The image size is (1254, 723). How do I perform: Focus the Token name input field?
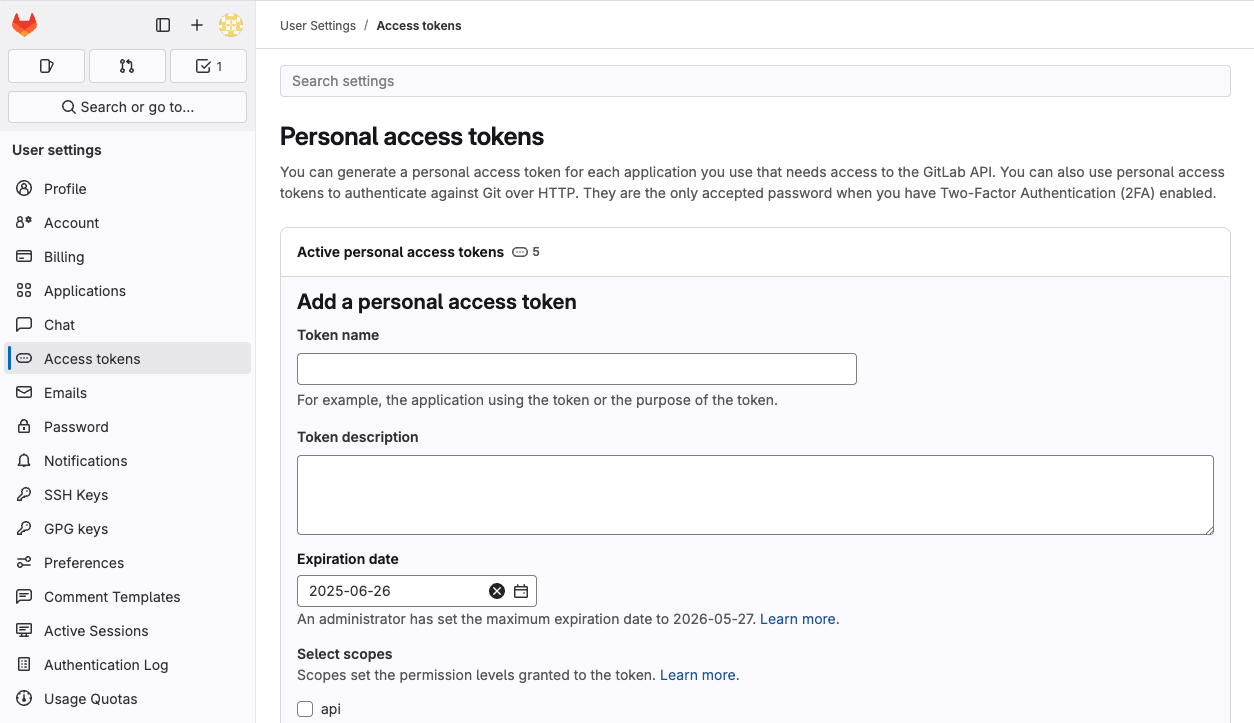576,369
